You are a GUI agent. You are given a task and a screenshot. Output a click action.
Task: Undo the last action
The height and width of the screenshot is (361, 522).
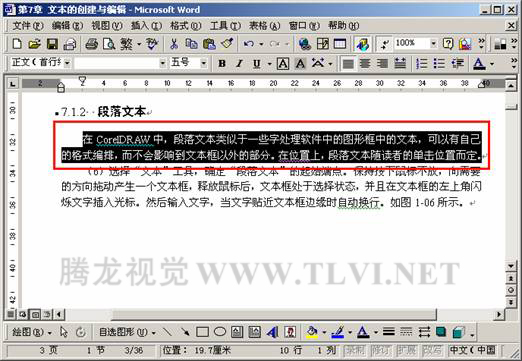[248, 44]
